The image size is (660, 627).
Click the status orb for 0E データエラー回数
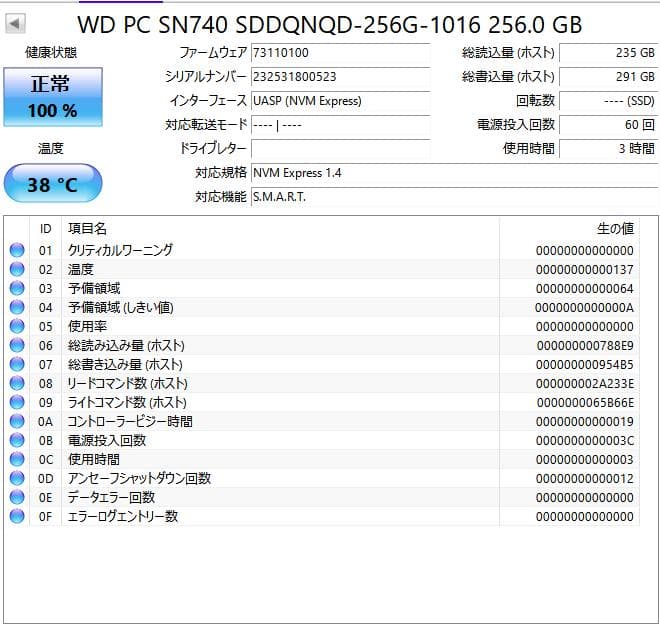coord(17,497)
